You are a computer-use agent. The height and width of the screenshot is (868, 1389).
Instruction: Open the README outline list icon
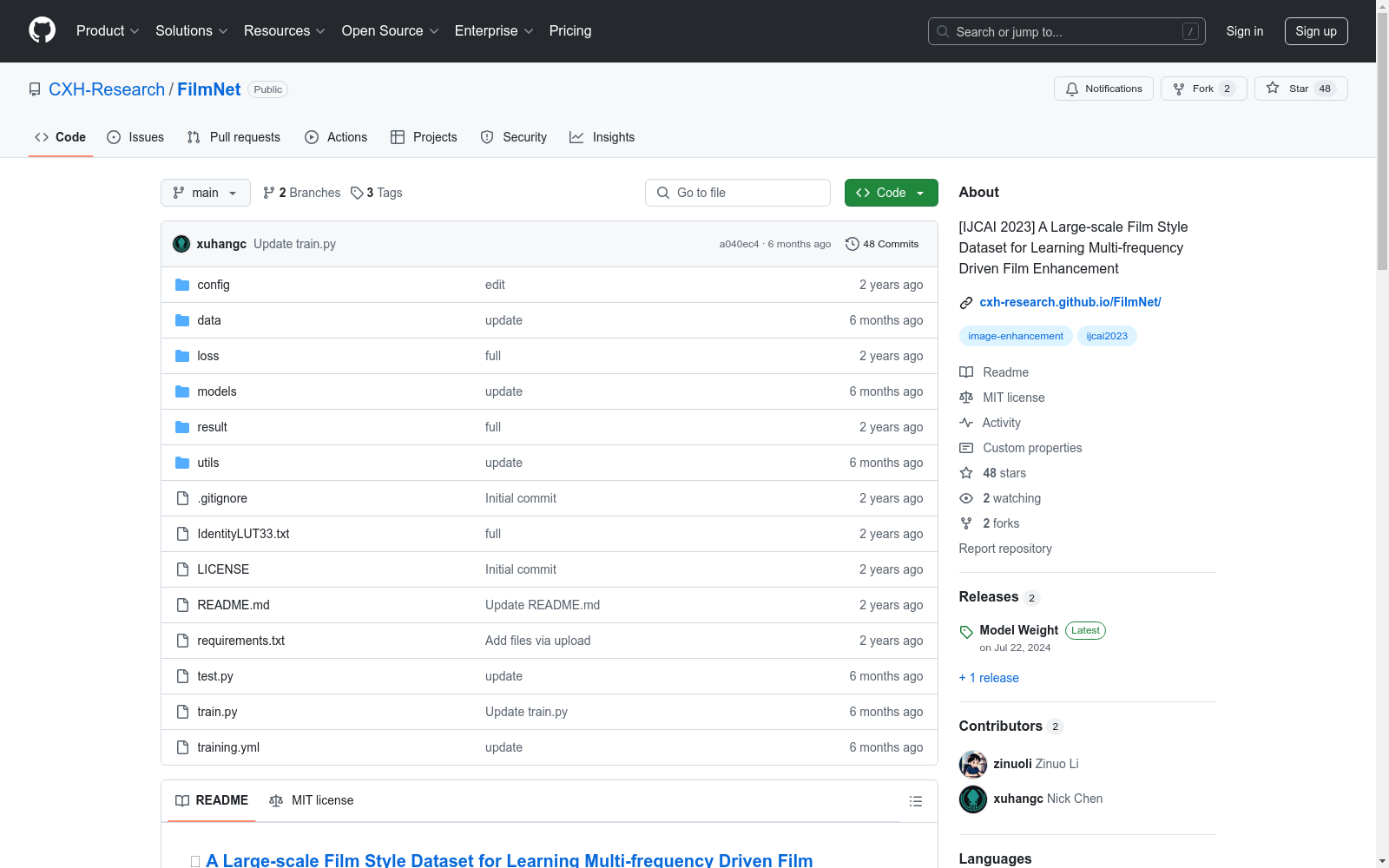(916, 801)
